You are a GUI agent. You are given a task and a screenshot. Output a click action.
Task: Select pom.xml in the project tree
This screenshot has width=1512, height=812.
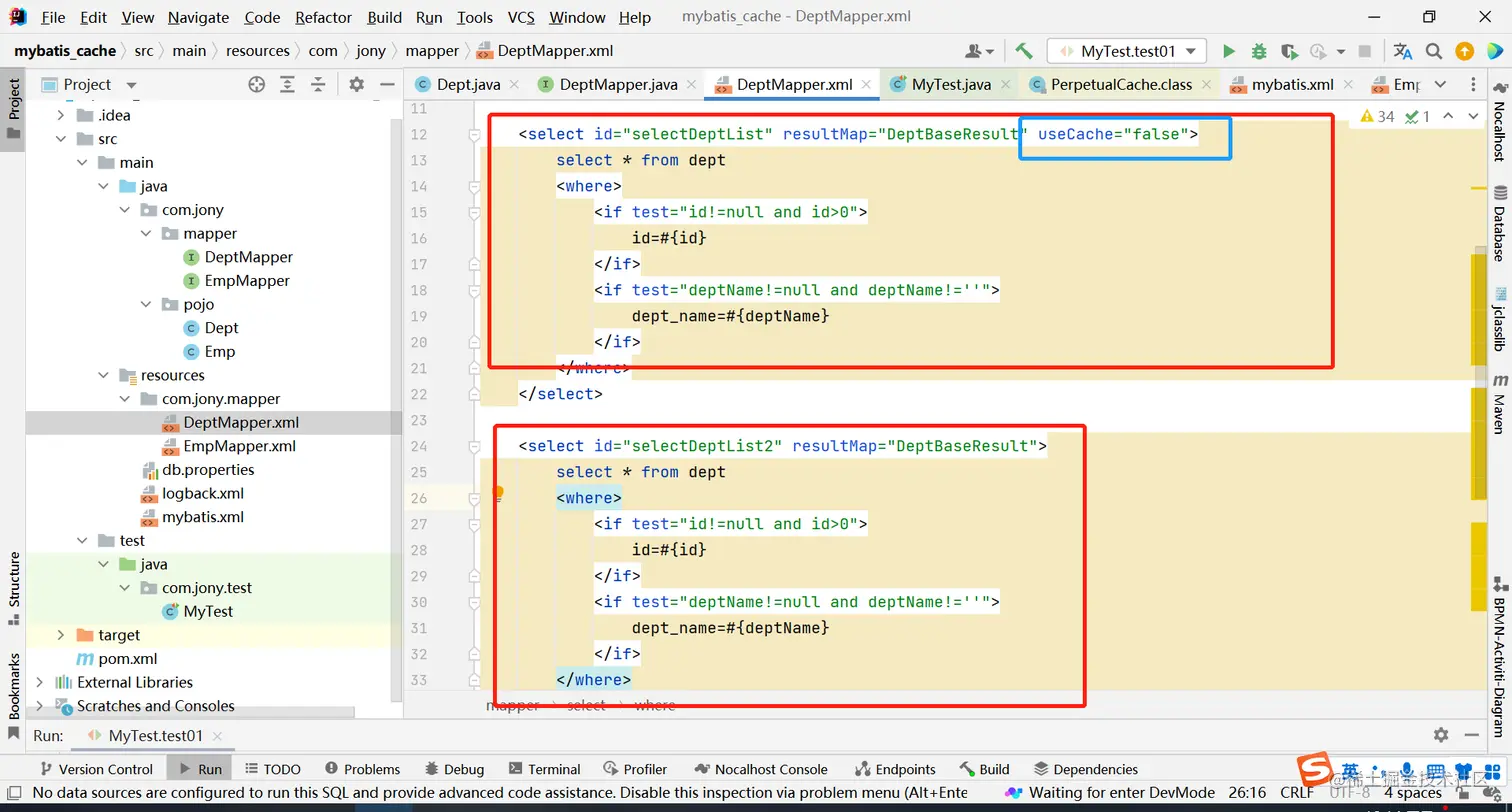tap(127, 658)
